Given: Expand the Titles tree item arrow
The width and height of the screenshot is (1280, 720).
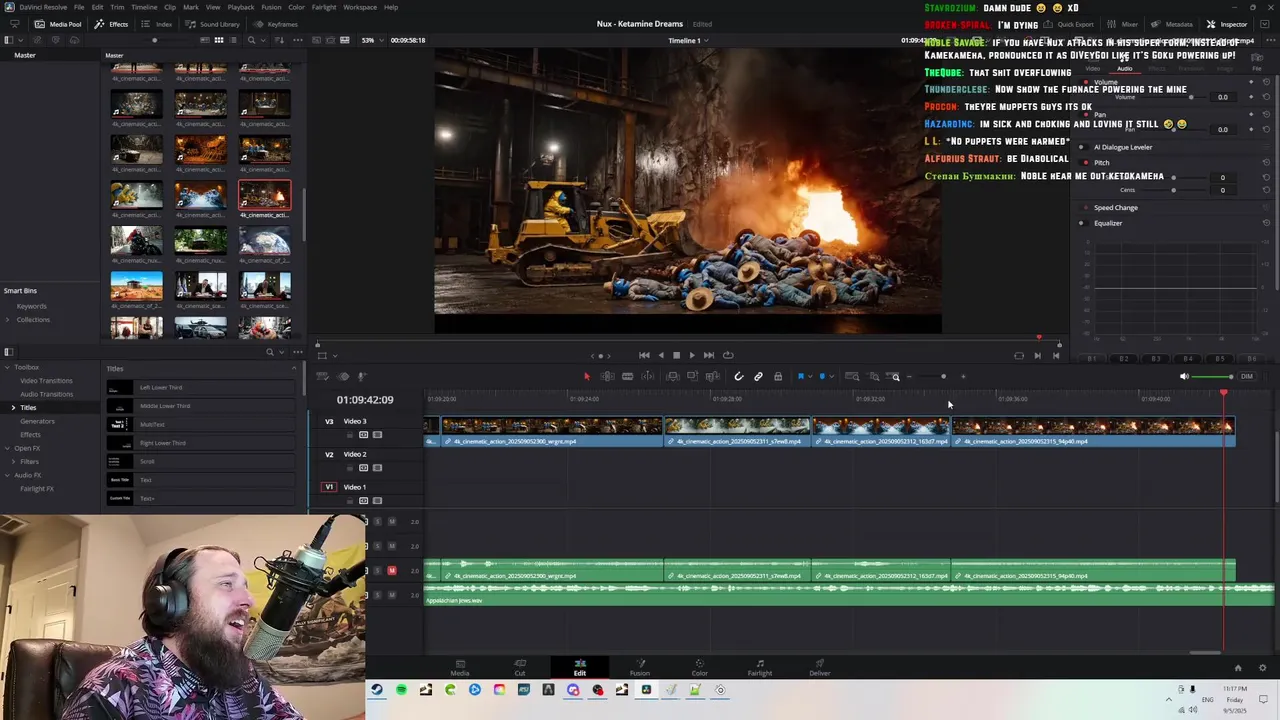Looking at the screenshot, I should tap(13, 407).
